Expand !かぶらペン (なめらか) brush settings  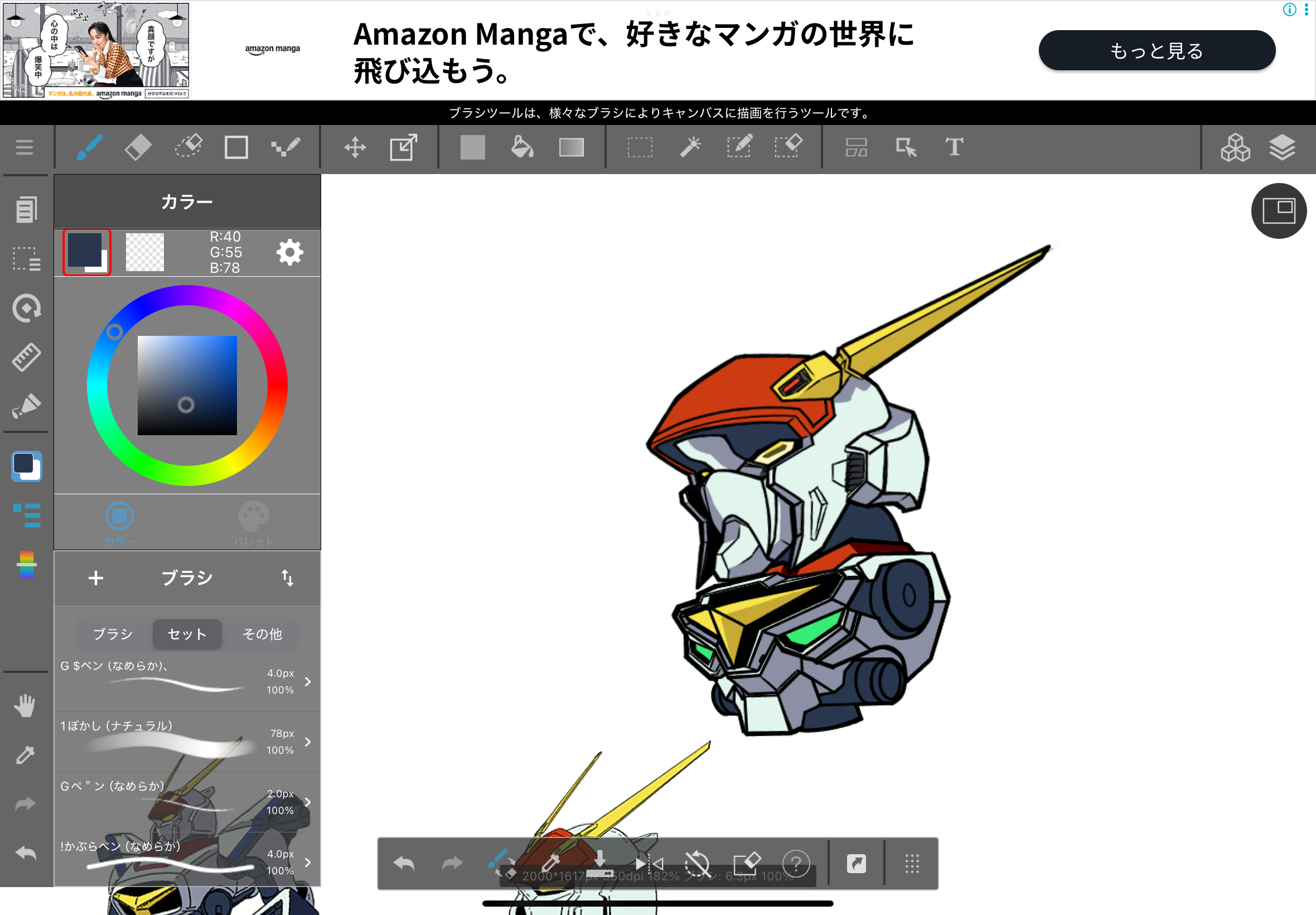pyautogui.click(x=308, y=862)
